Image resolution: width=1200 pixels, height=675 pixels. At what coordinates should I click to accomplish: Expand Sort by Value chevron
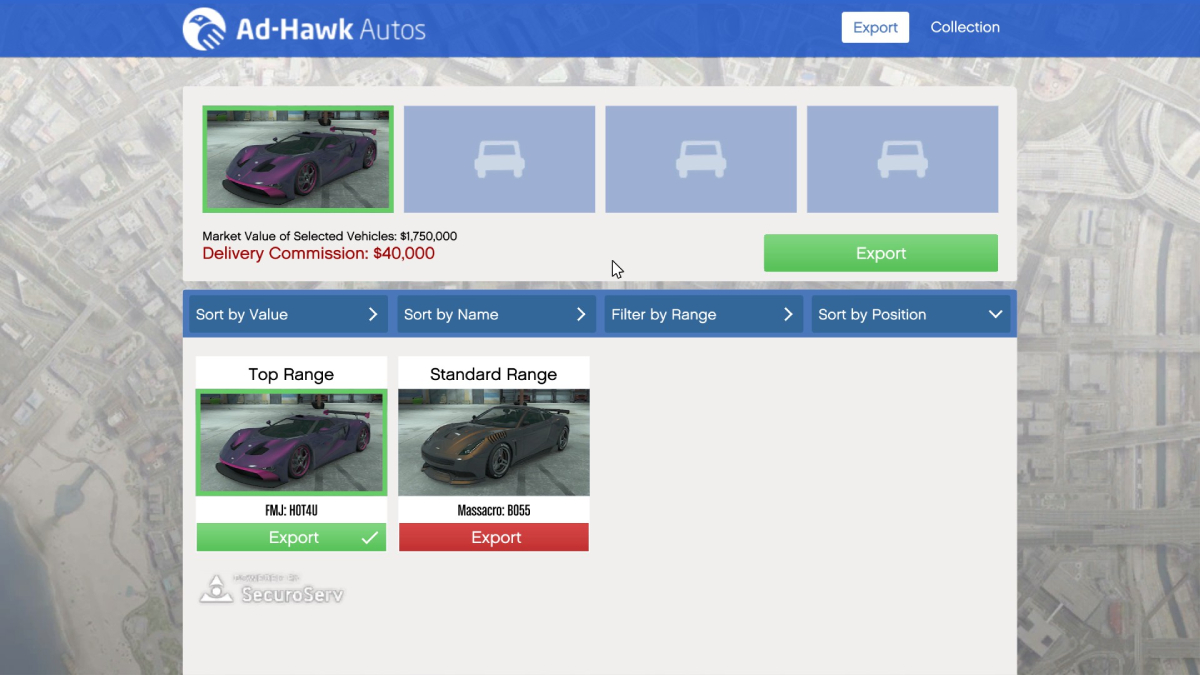(x=373, y=314)
